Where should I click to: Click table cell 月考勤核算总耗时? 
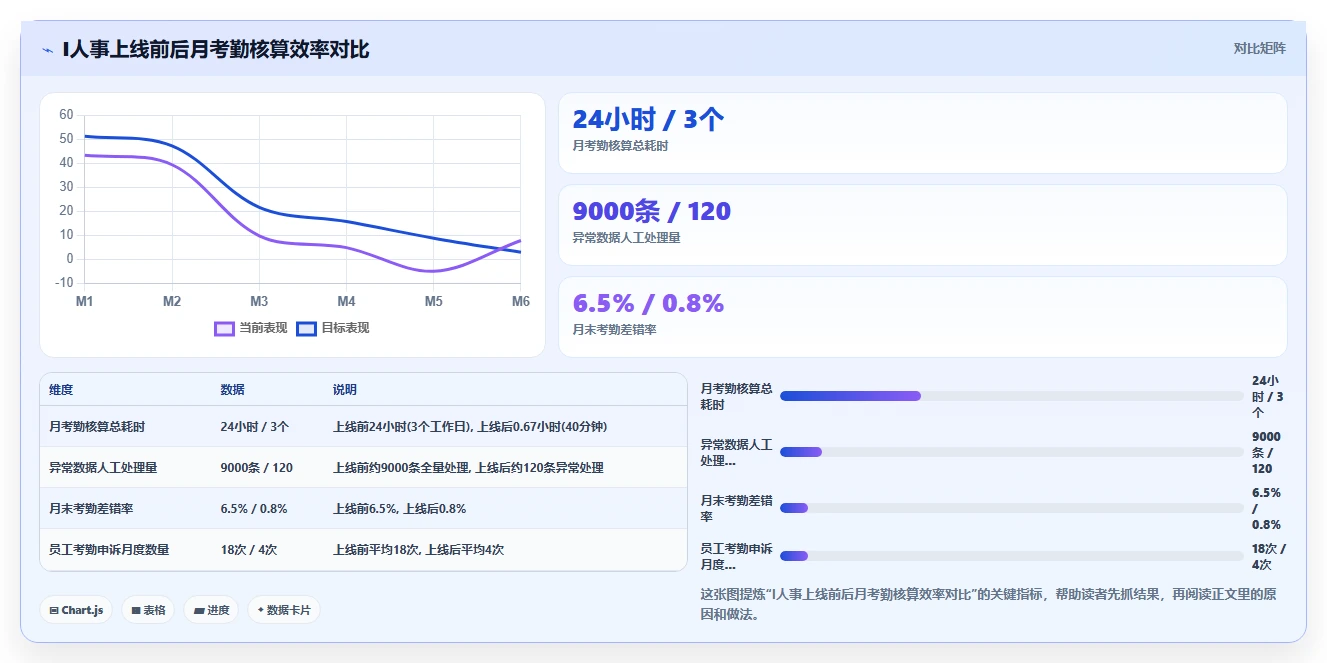[97, 427]
